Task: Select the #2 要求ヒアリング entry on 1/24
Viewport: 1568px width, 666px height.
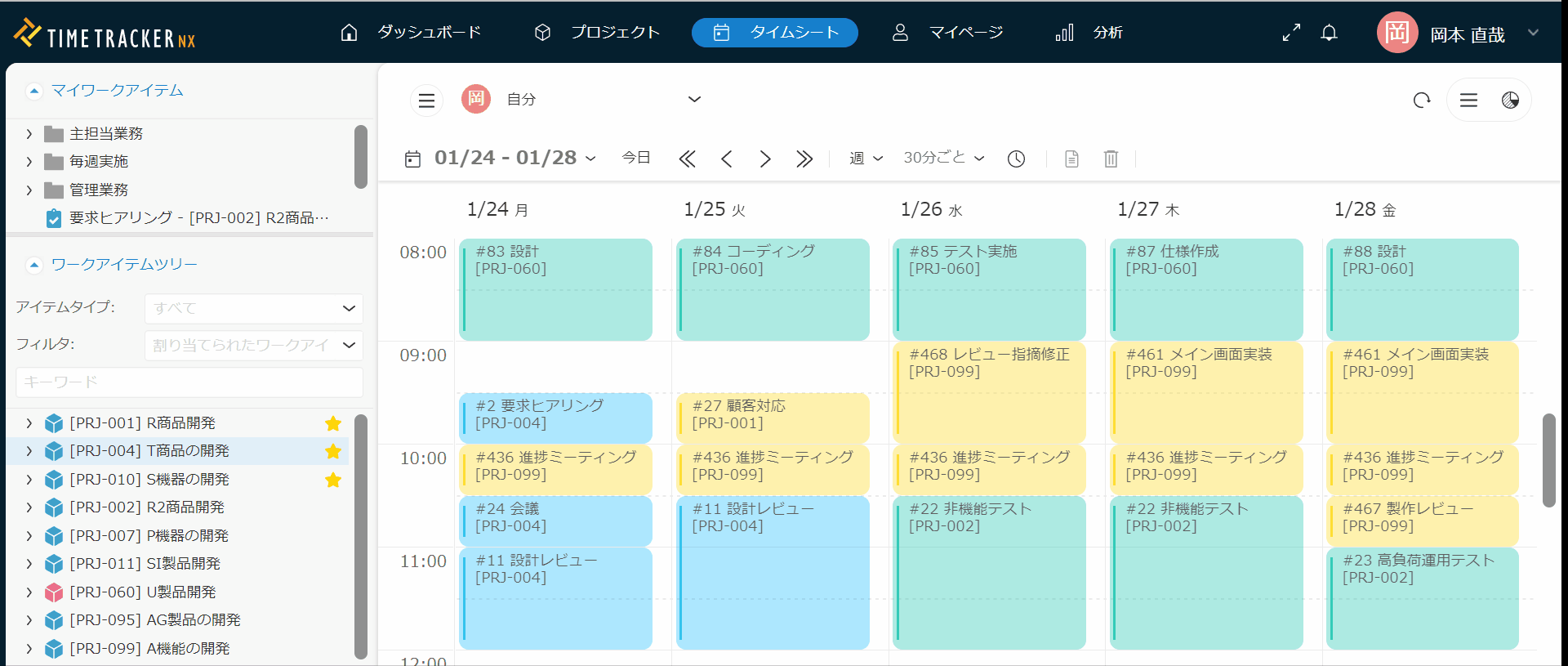Action: [x=555, y=418]
